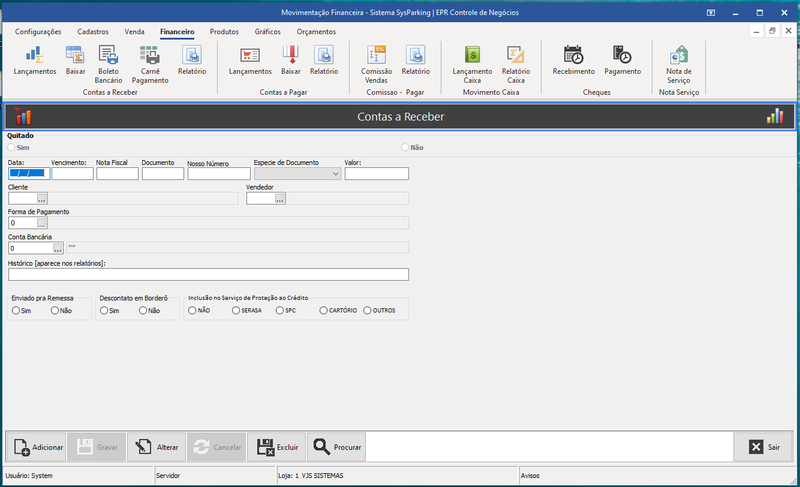The image size is (800, 487).
Task: Switch to the Venda tab
Action: coord(134,32)
